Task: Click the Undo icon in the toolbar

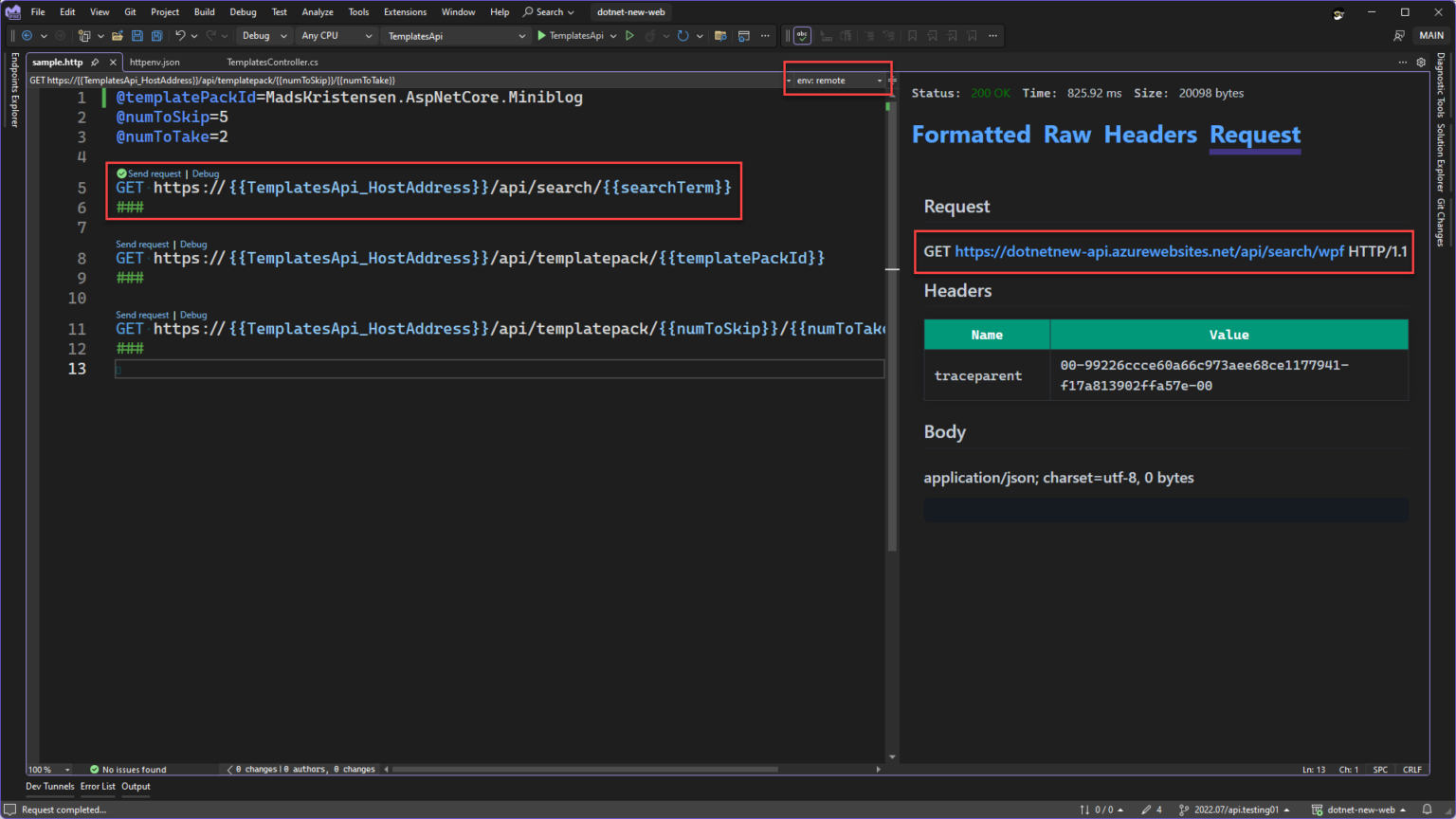Action: point(180,35)
